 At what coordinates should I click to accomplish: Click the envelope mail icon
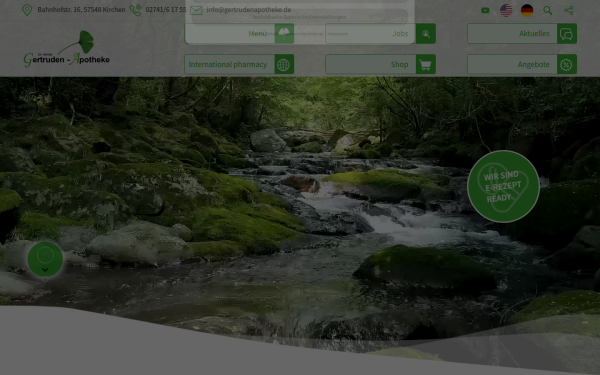pyautogui.click(x=196, y=10)
